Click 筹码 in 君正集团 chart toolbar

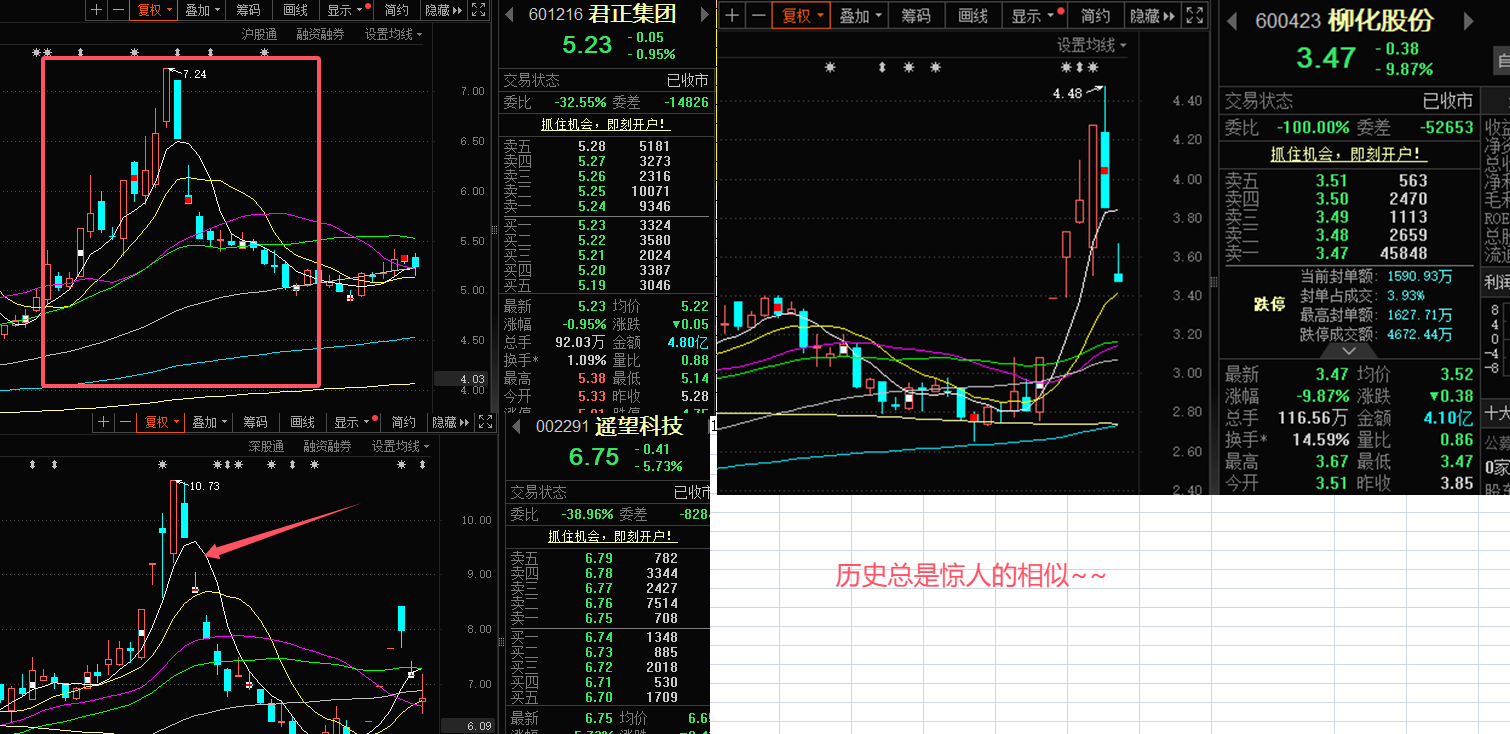pos(249,10)
